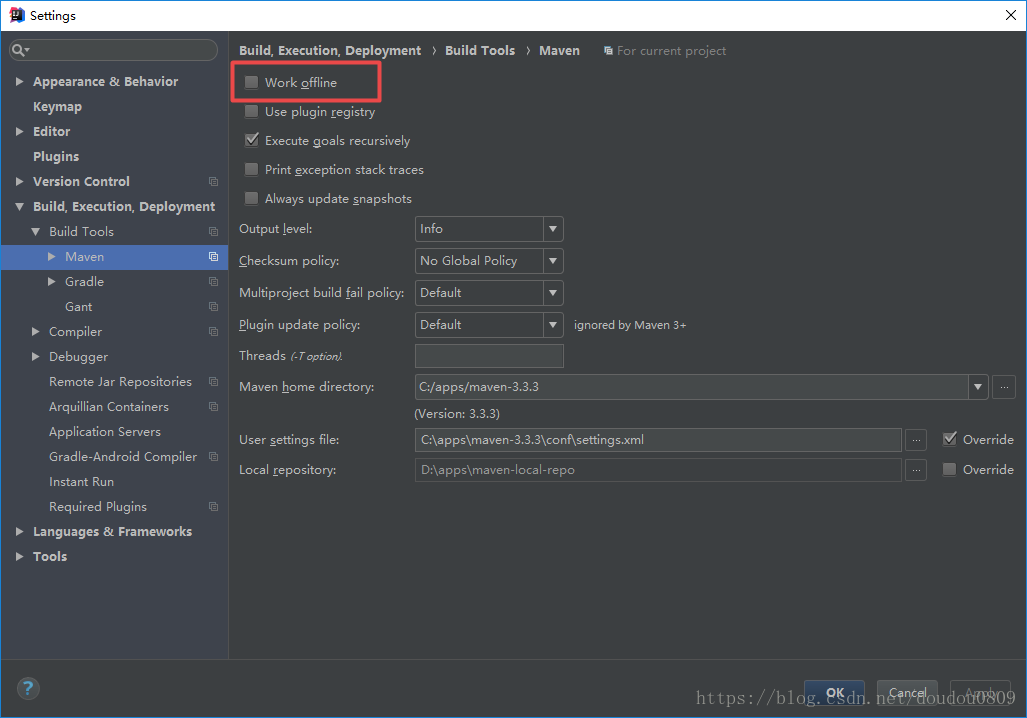Screen dimensions: 1027x718
Task: Click the IntelliJ logo in title bar
Action: (x=16, y=15)
